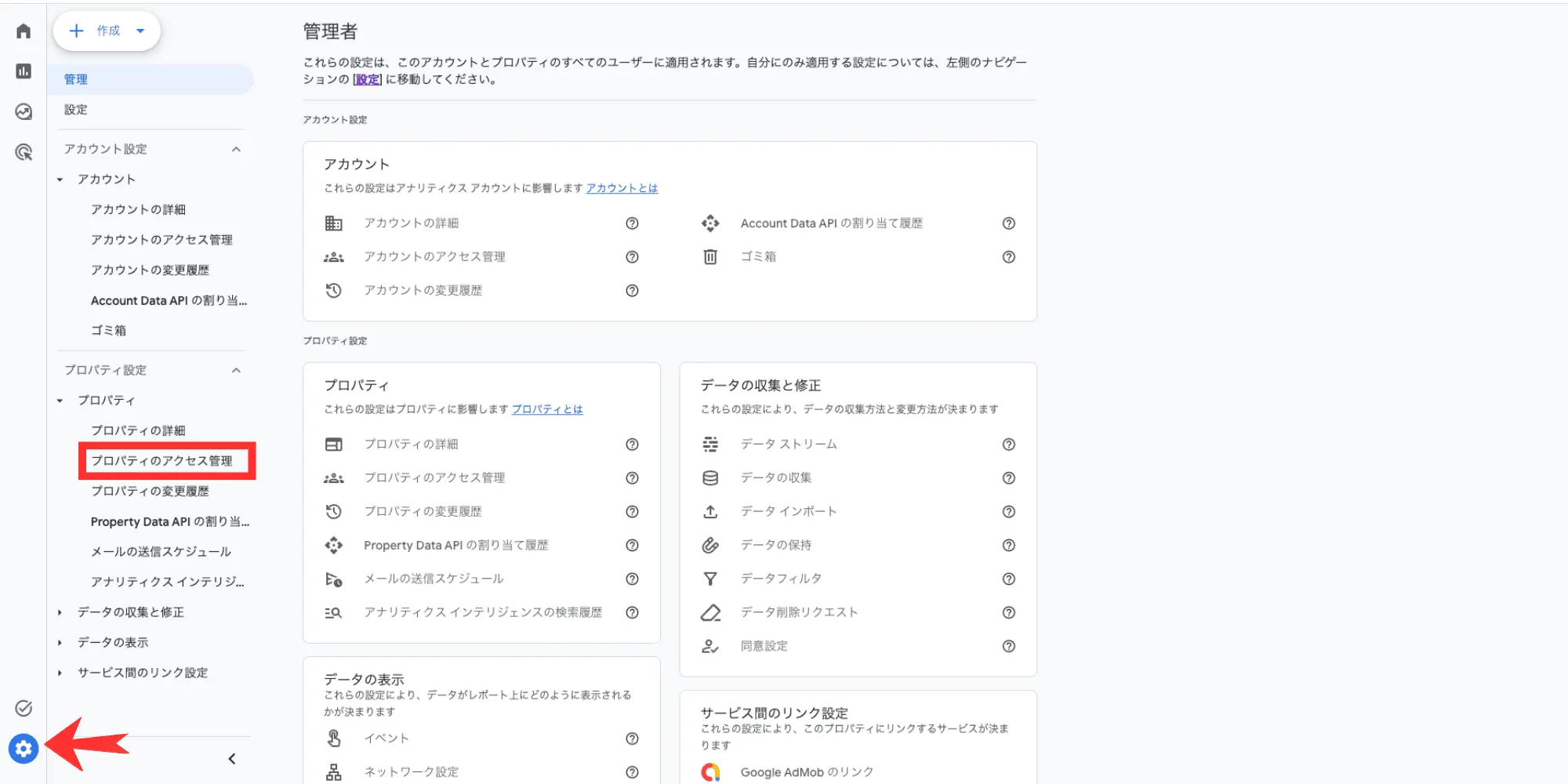Open アカウントの詳細 in the sidebar
1568x784 pixels.
138,209
